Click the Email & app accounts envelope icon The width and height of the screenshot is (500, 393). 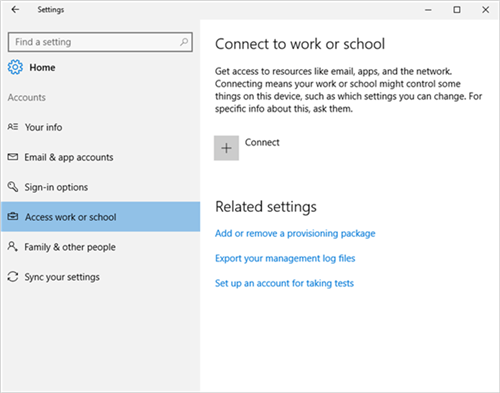(13, 157)
